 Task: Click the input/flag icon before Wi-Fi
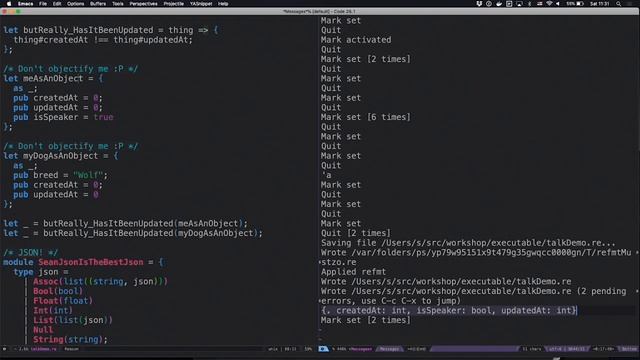[539, 4]
